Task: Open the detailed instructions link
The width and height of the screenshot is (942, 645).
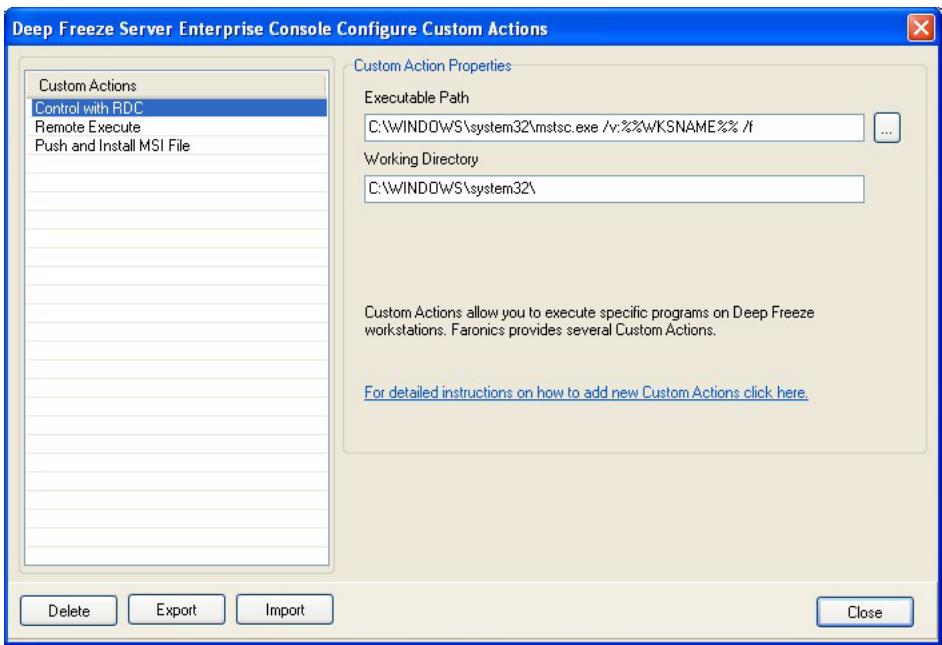Action: click(586, 392)
